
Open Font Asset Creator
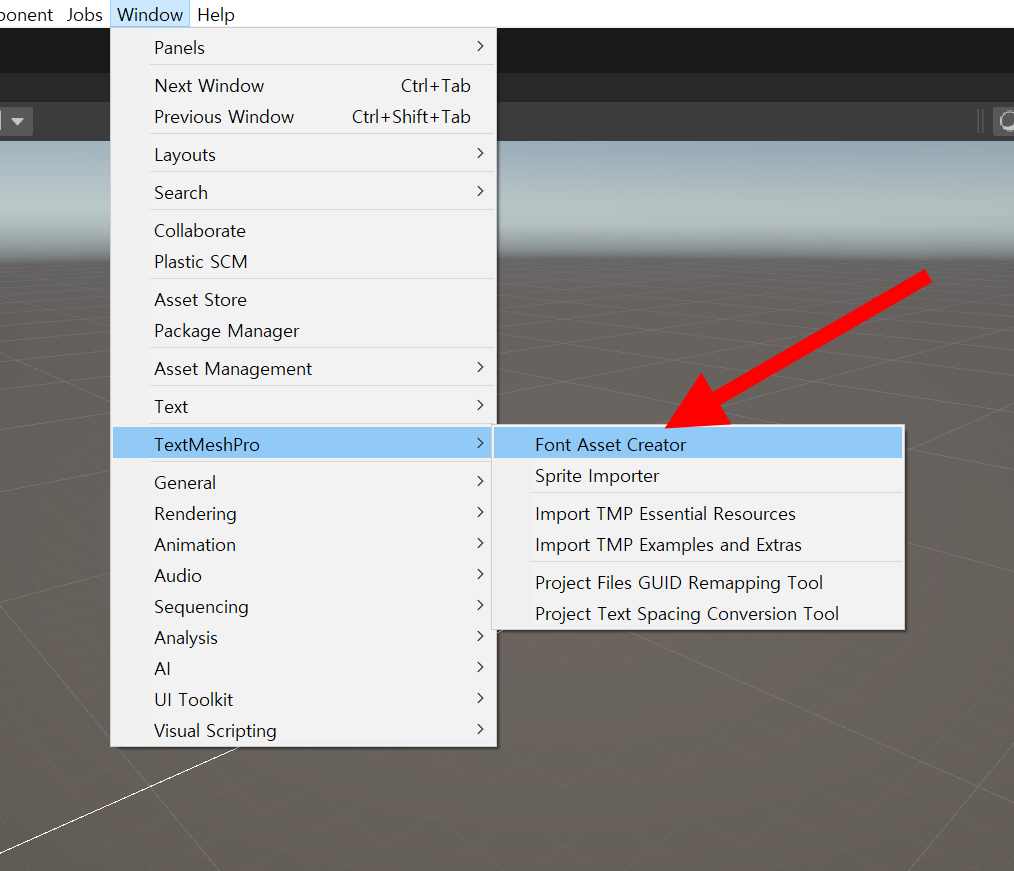[x=698, y=444]
